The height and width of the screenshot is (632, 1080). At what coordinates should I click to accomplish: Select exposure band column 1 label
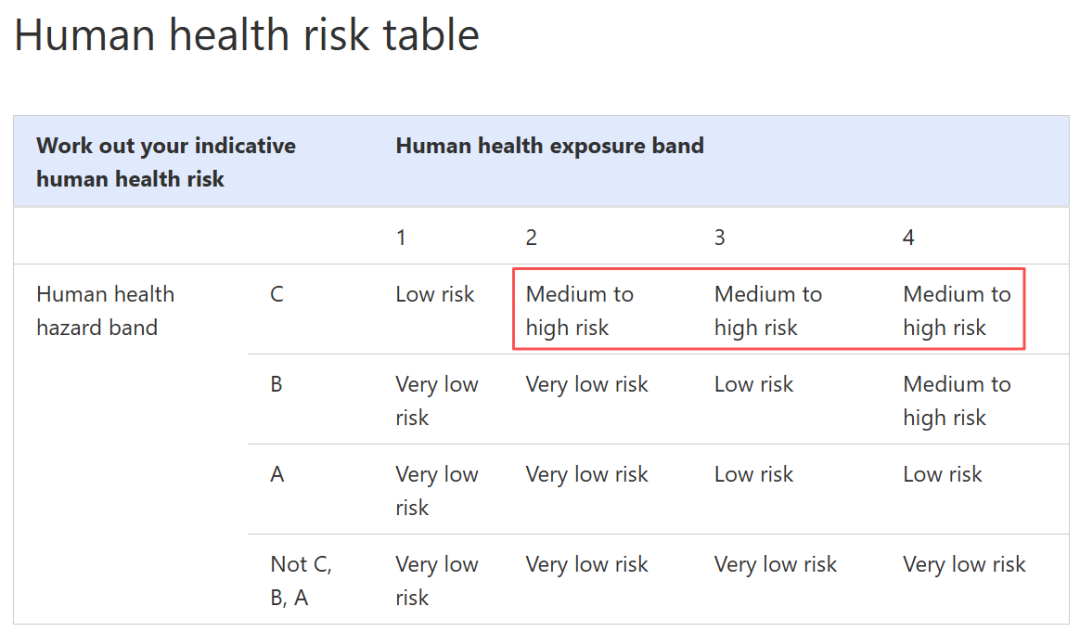pos(401,238)
